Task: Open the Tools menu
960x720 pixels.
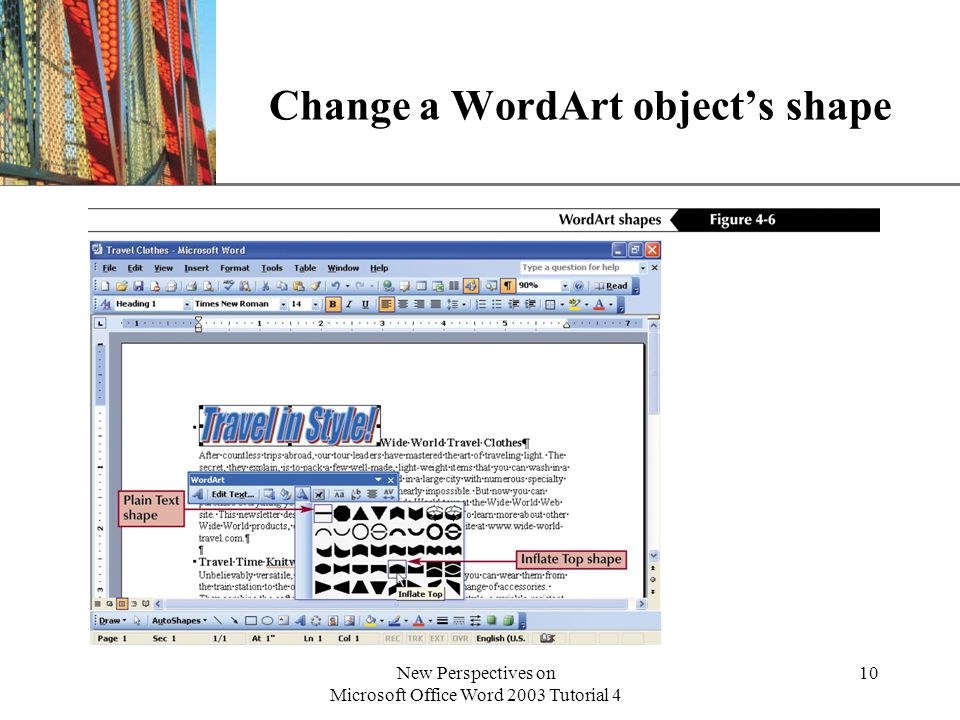Action: pos(272,268)
